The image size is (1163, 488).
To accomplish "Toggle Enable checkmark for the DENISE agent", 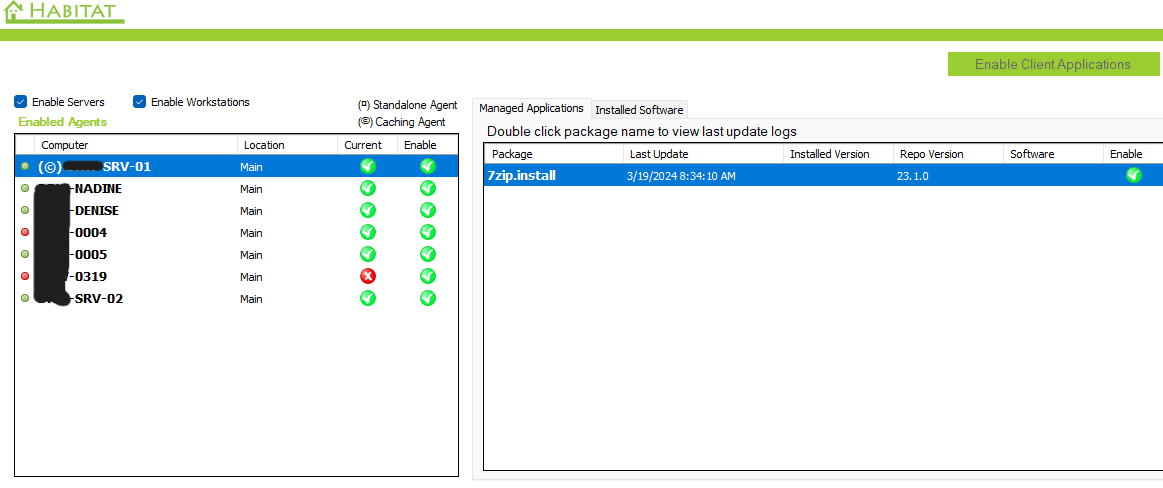I will pyautogui.click(x=428, y=210).
